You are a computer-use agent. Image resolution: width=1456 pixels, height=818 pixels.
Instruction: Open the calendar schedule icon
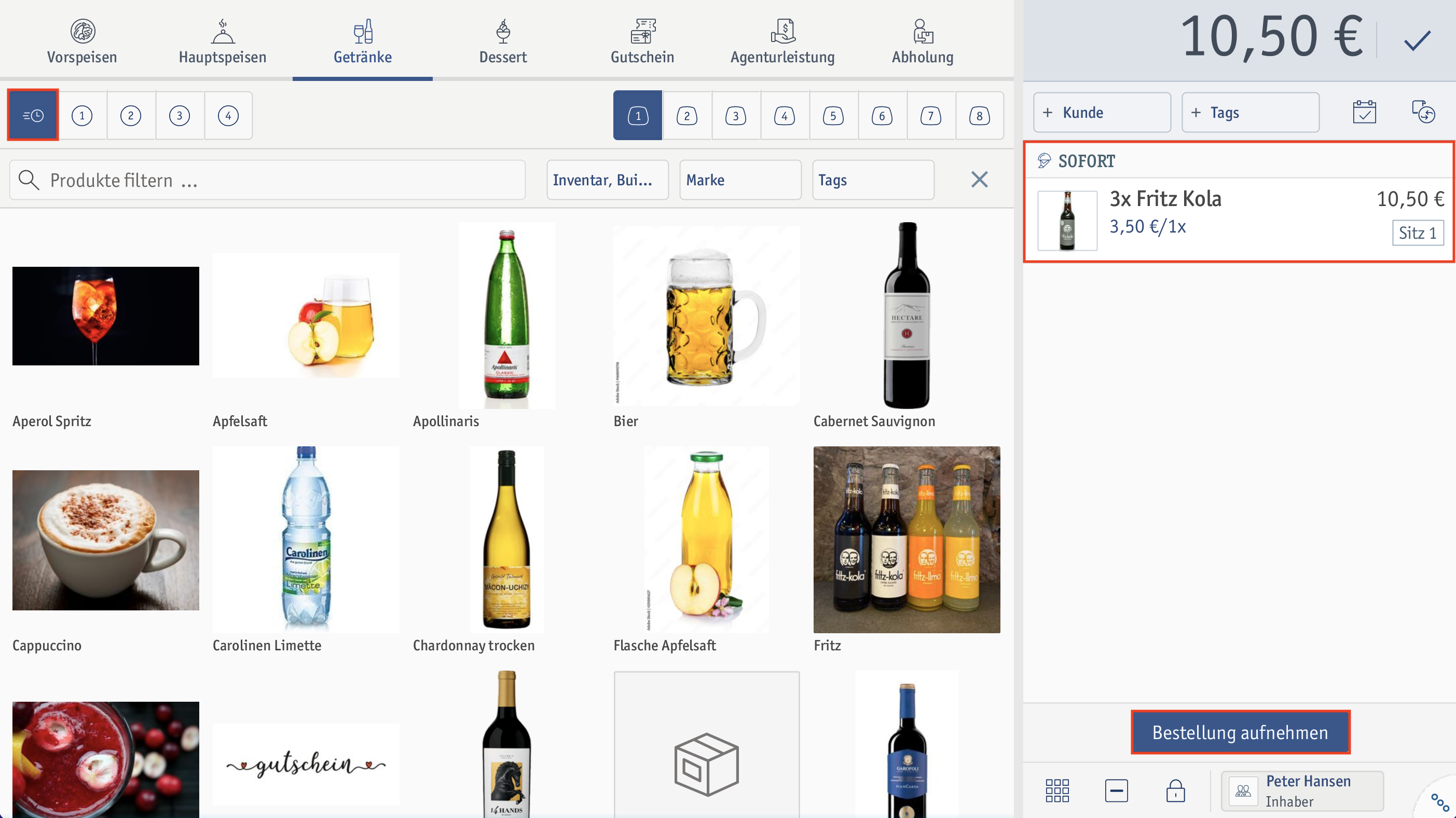(1364, 112)
